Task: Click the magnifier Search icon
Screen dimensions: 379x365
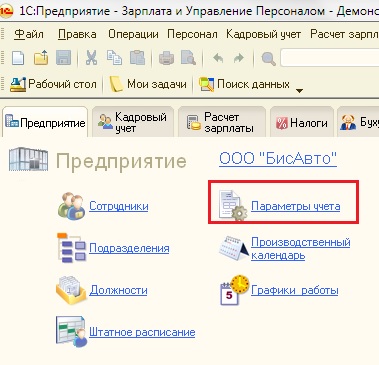Action: click(268, 59)
